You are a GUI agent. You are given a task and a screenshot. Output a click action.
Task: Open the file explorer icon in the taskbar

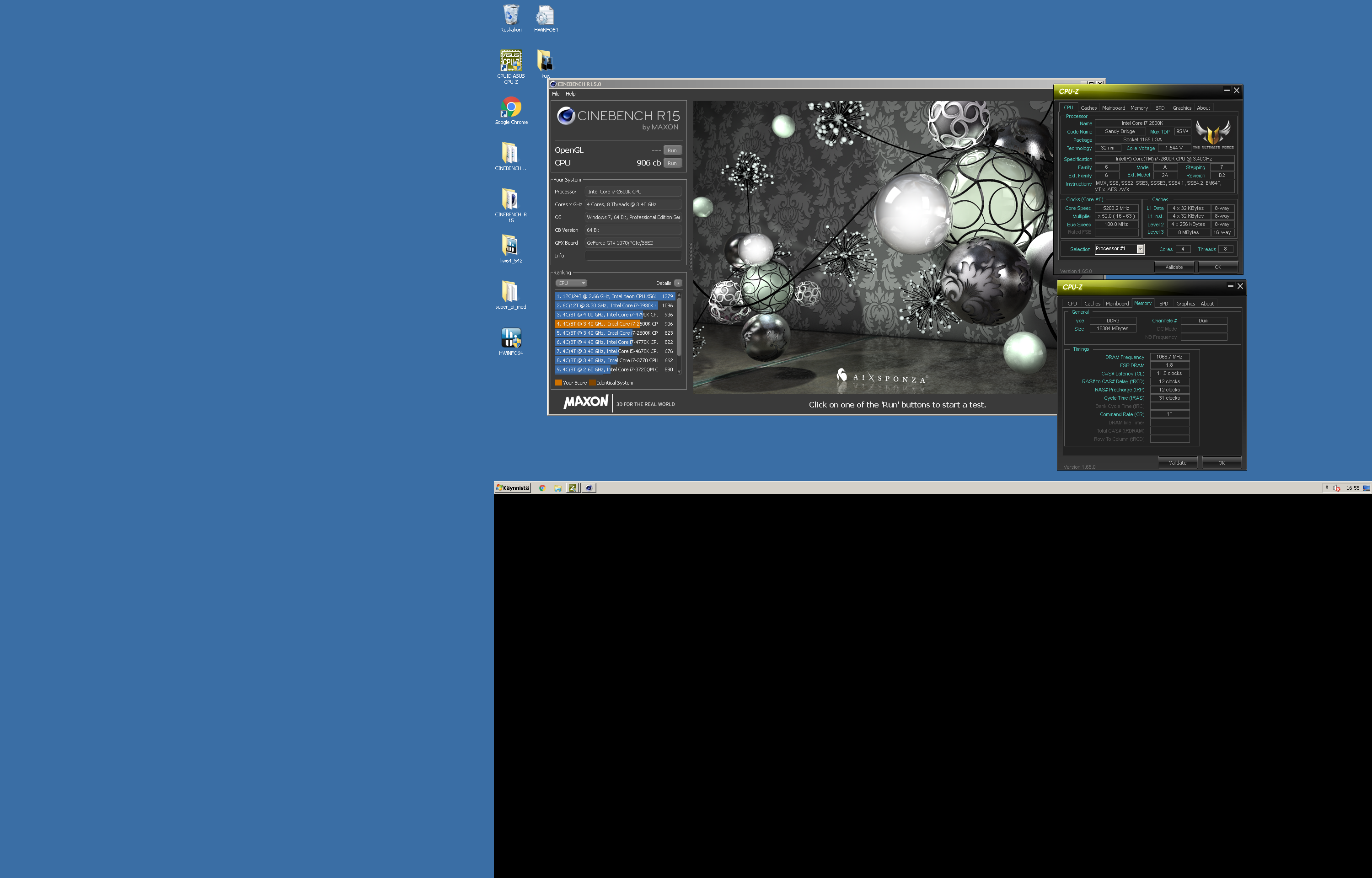(x=557, y=488)
